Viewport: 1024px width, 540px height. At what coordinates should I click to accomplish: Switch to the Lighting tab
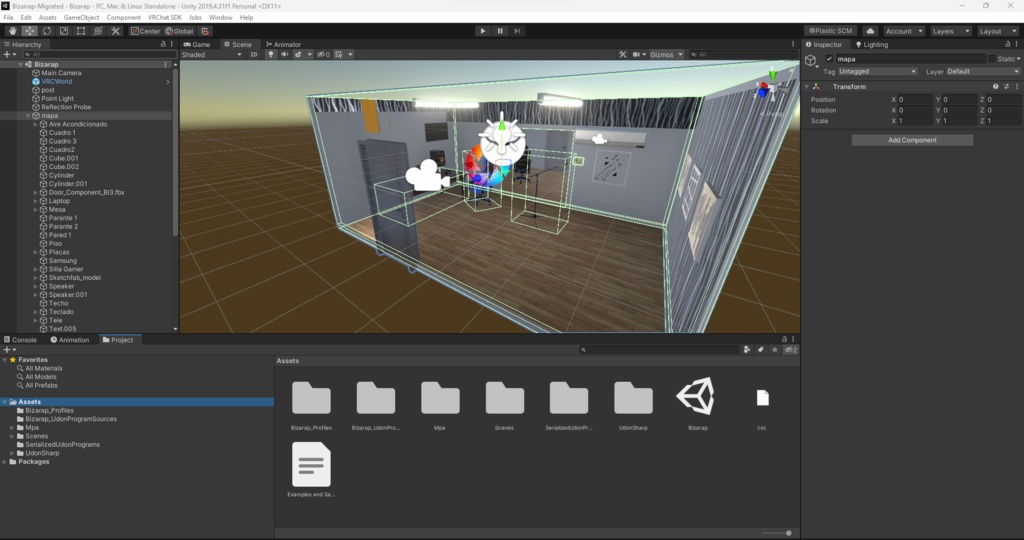[x=871, y=44]
